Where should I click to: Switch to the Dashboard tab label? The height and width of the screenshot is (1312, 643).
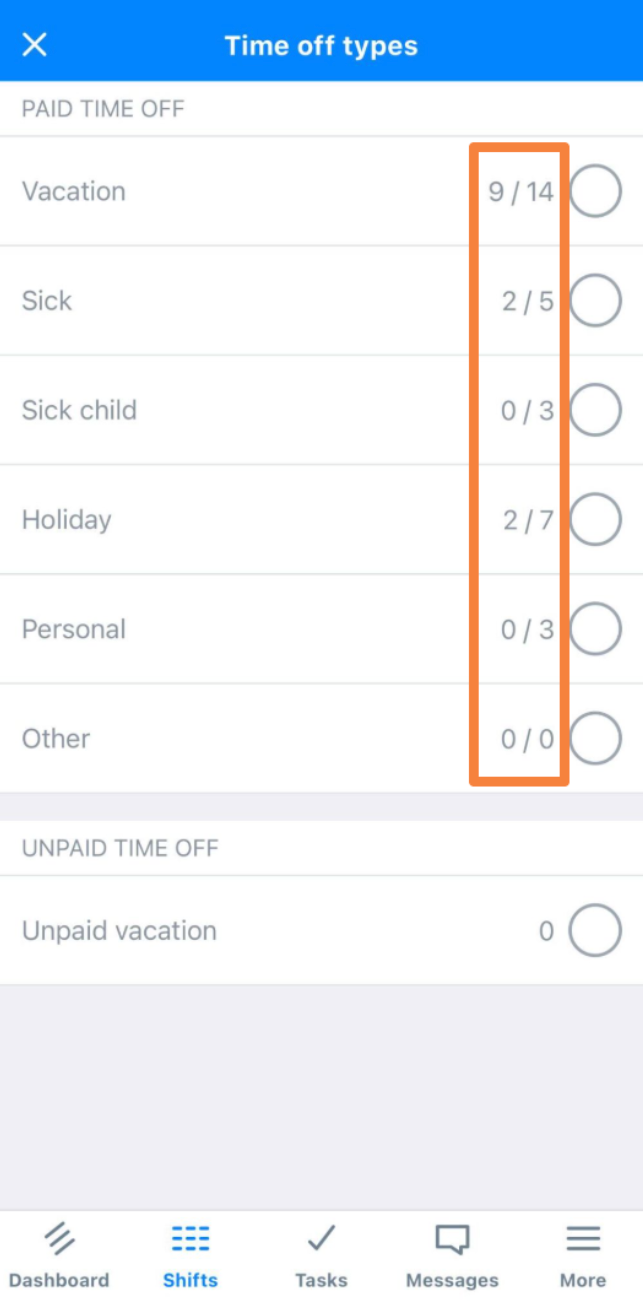(59, 1280)
